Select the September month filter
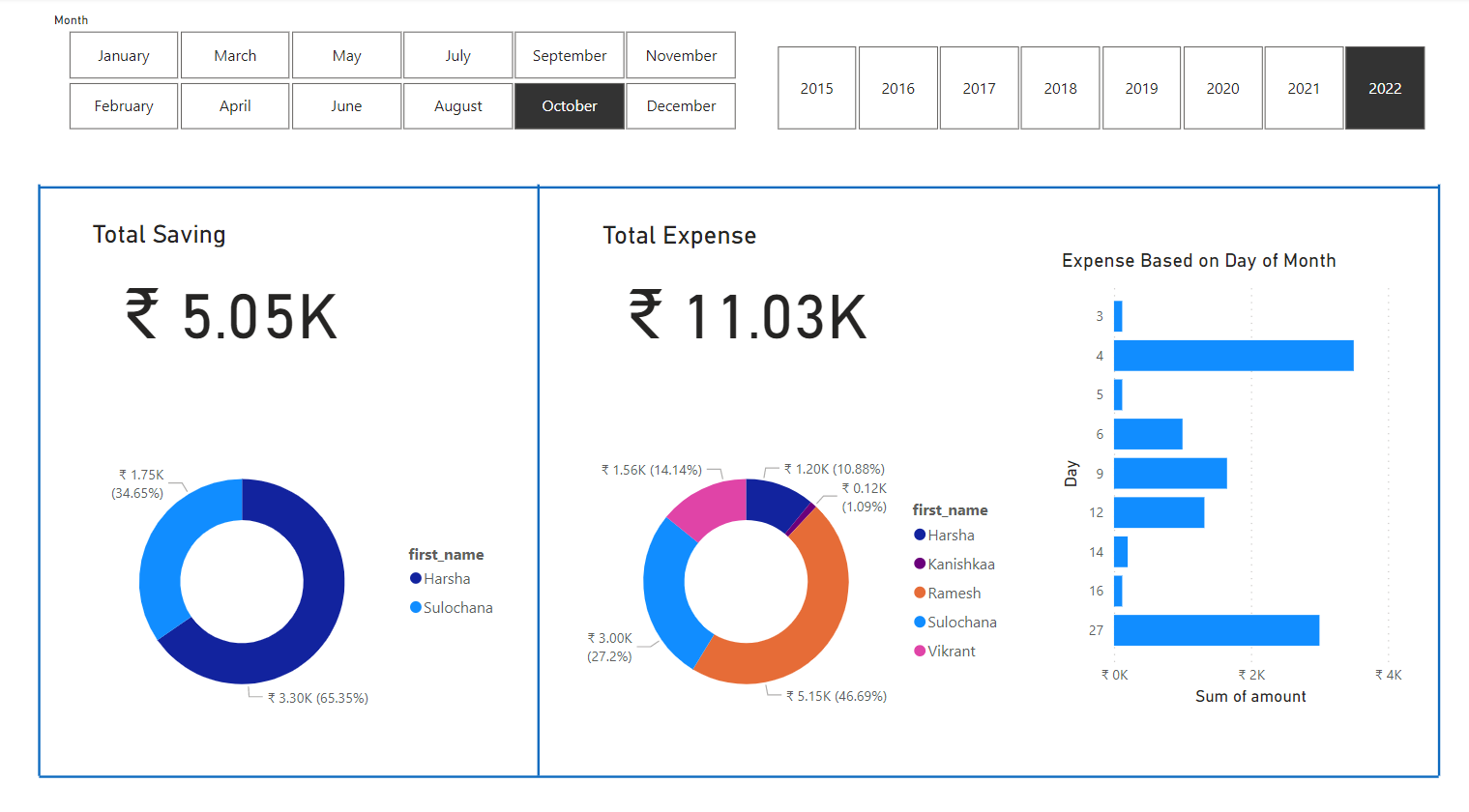Viewport: 1469px width, 812px height. coord(569,55)
